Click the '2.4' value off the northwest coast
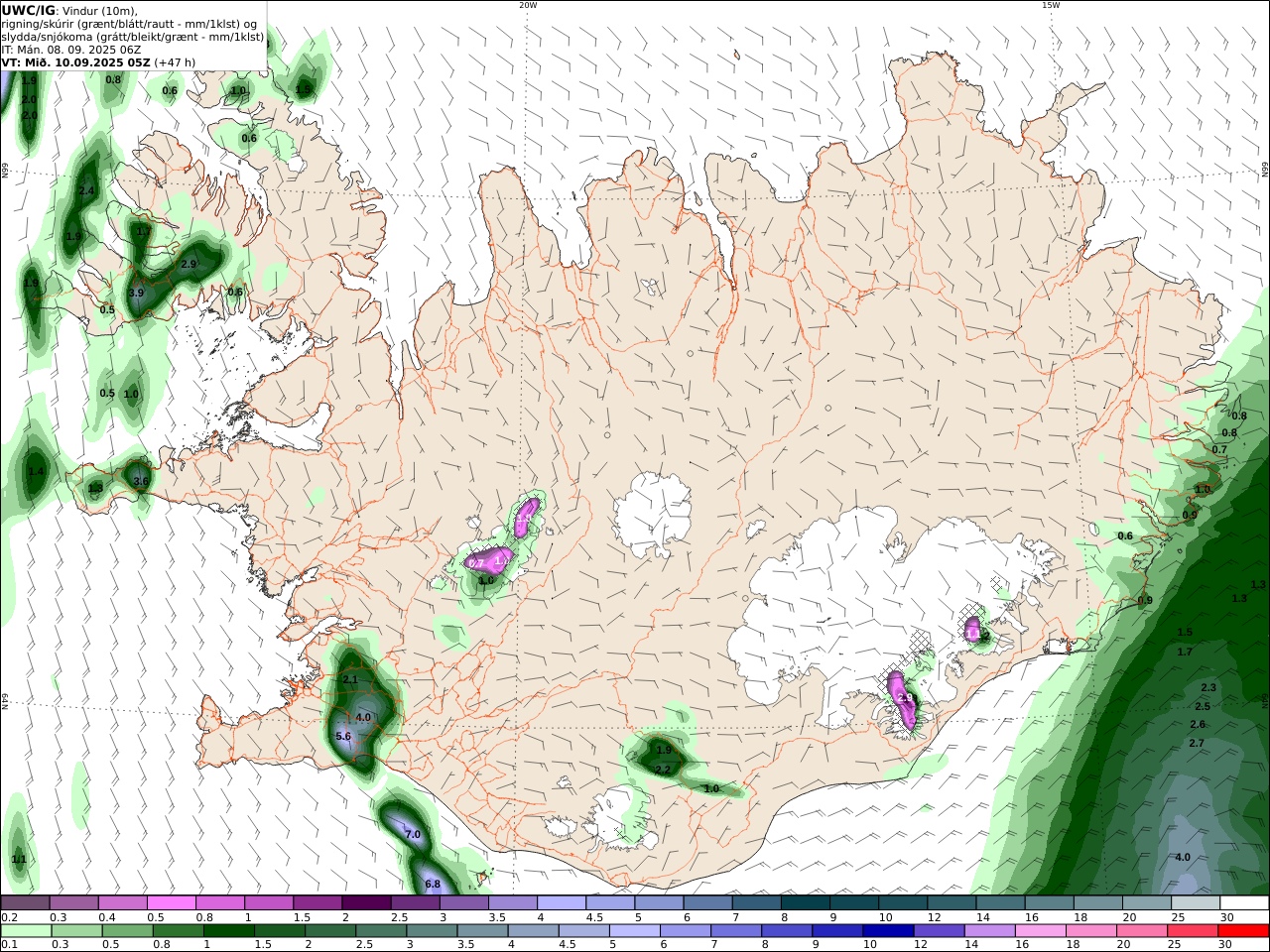The width and height of the screenshot is (1270, 952). pos(86,191)
